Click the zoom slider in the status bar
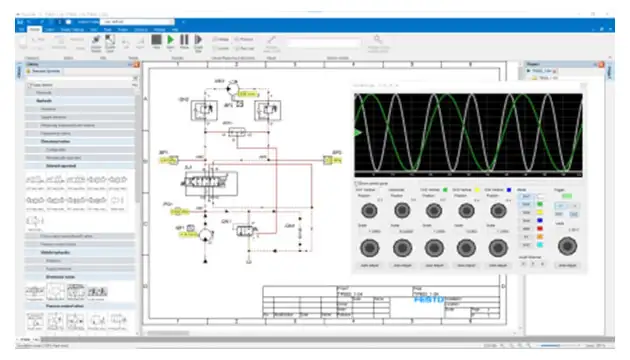This screenshot has height=360, width=630. pyautogui.click(x=558, y=346)
